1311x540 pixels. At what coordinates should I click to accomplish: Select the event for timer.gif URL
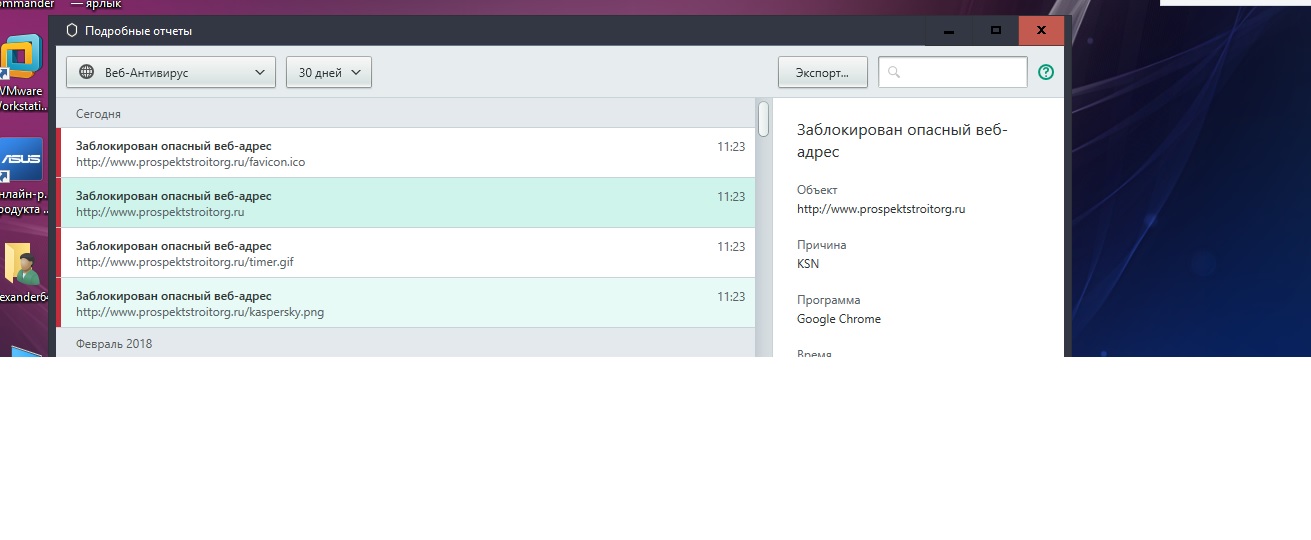[x=406, y=253]
